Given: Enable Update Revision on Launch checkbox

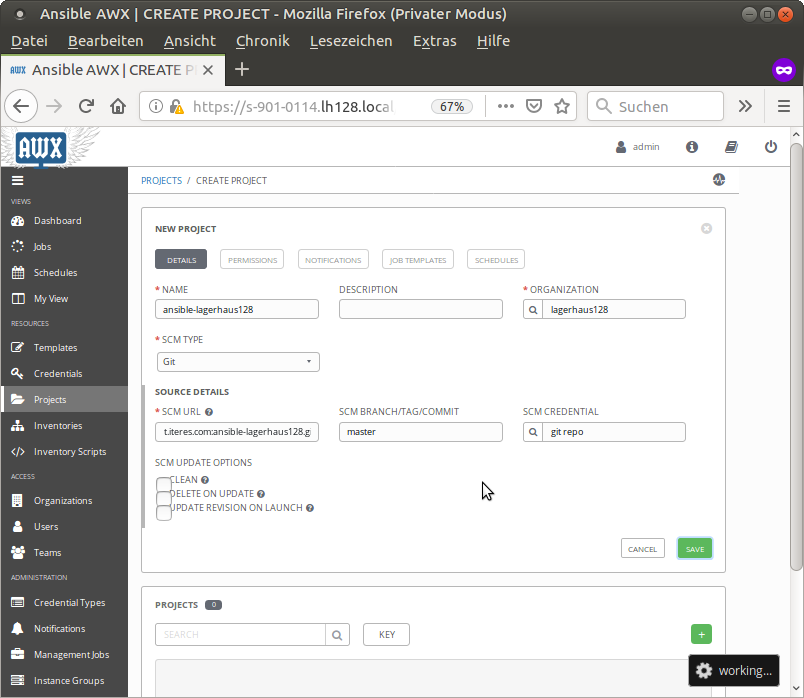Looking at the screenshot, I should 164,513.
